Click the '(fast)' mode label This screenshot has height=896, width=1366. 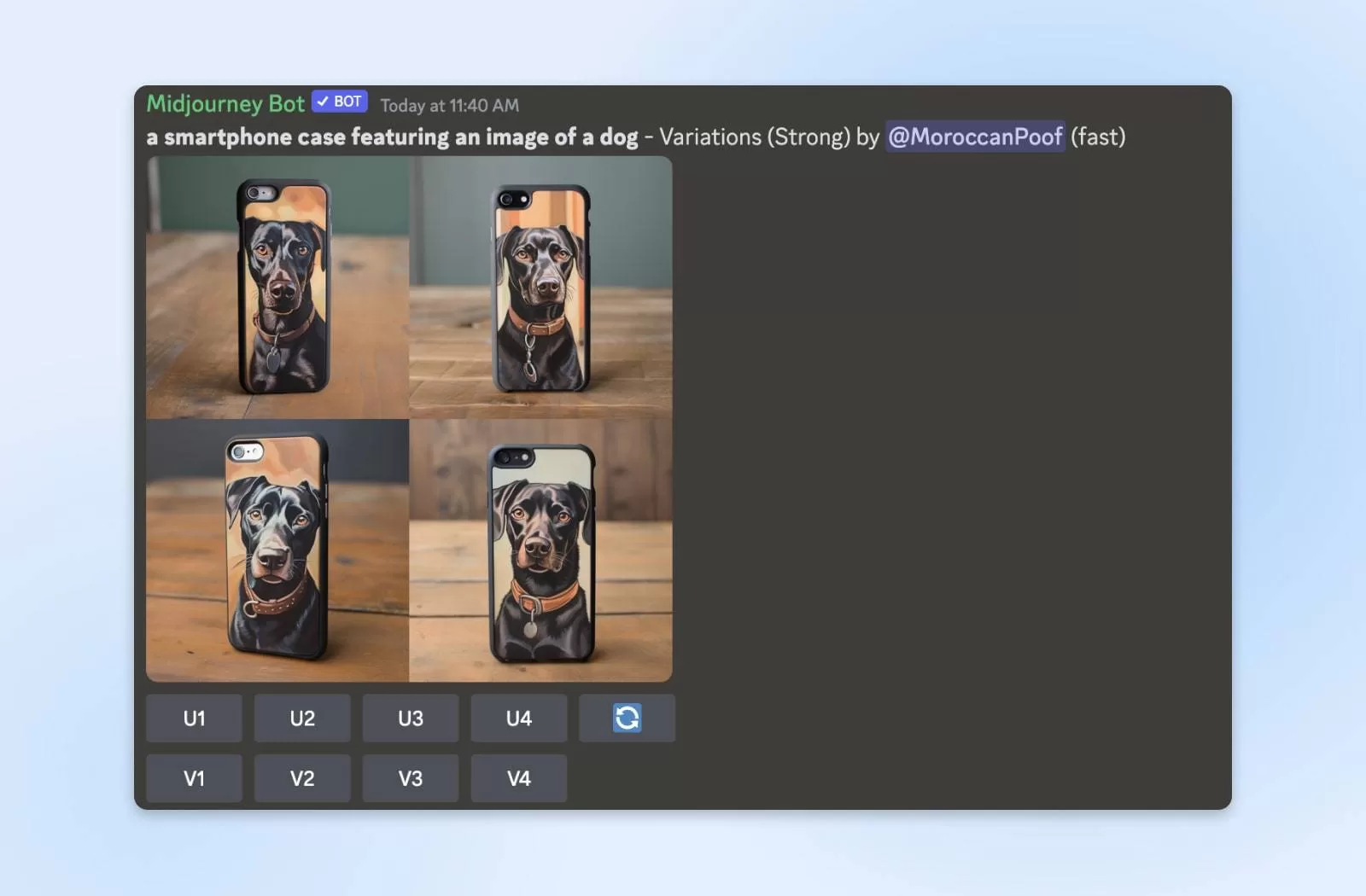1098,137
